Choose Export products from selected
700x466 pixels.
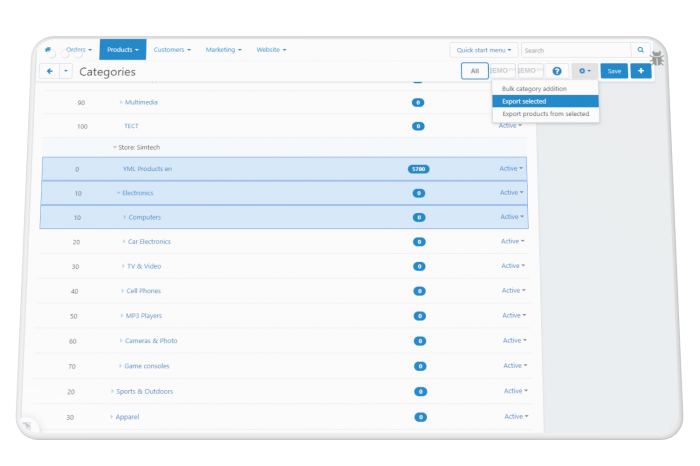[546, 114]
